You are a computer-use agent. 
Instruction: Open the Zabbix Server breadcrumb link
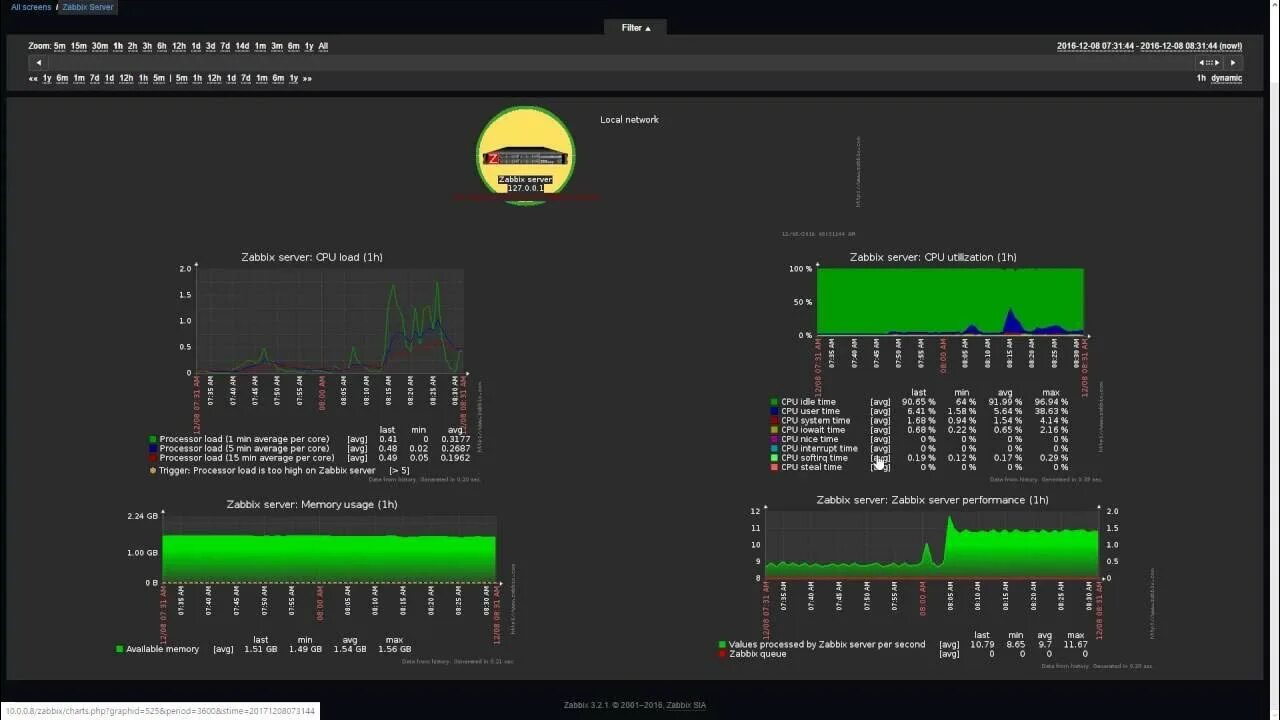click(88, 7)
